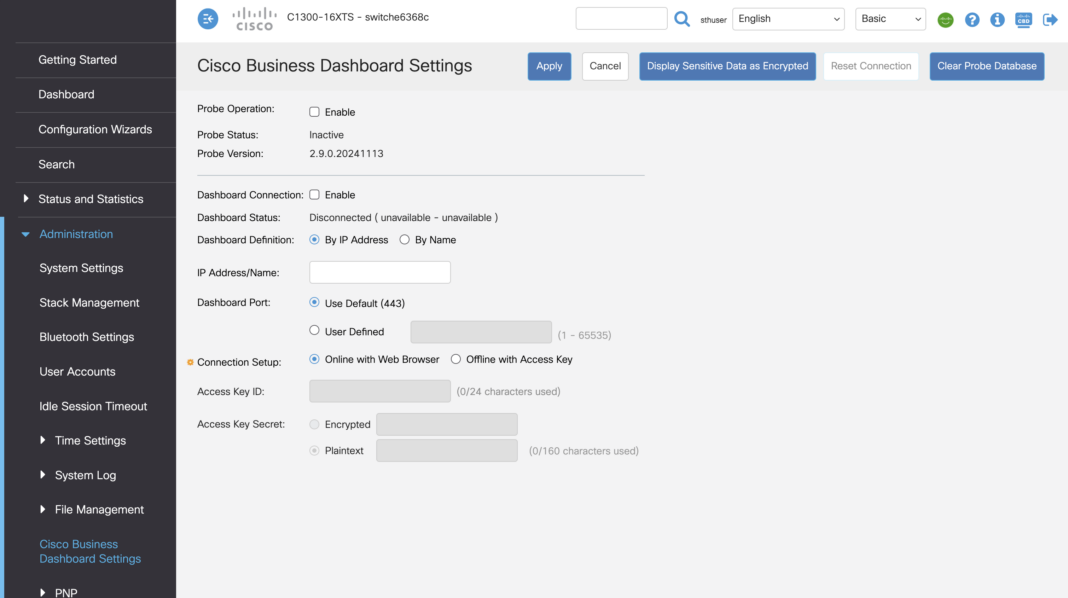Viewport: 1068px width, 598px height.
Task: Expand the Time Settings arrow
Action: click(42, 440)
